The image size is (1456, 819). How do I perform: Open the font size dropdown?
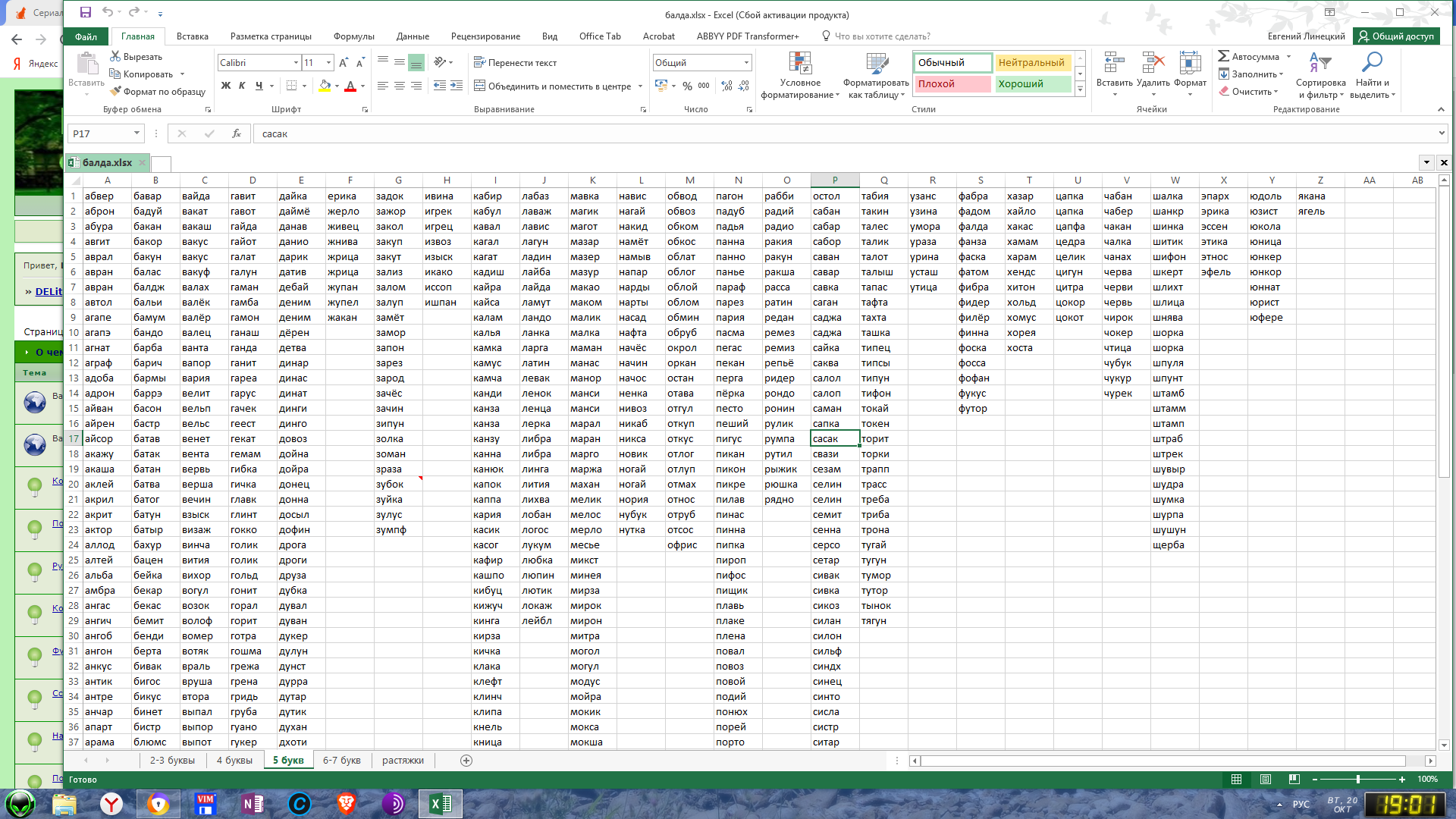click(328, 63)
